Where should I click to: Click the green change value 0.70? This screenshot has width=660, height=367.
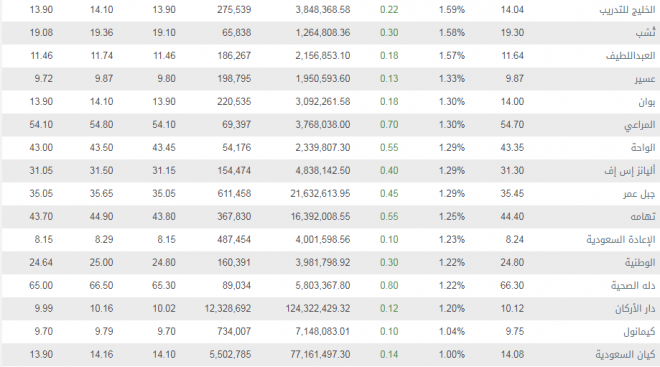(x=389, y=125)
